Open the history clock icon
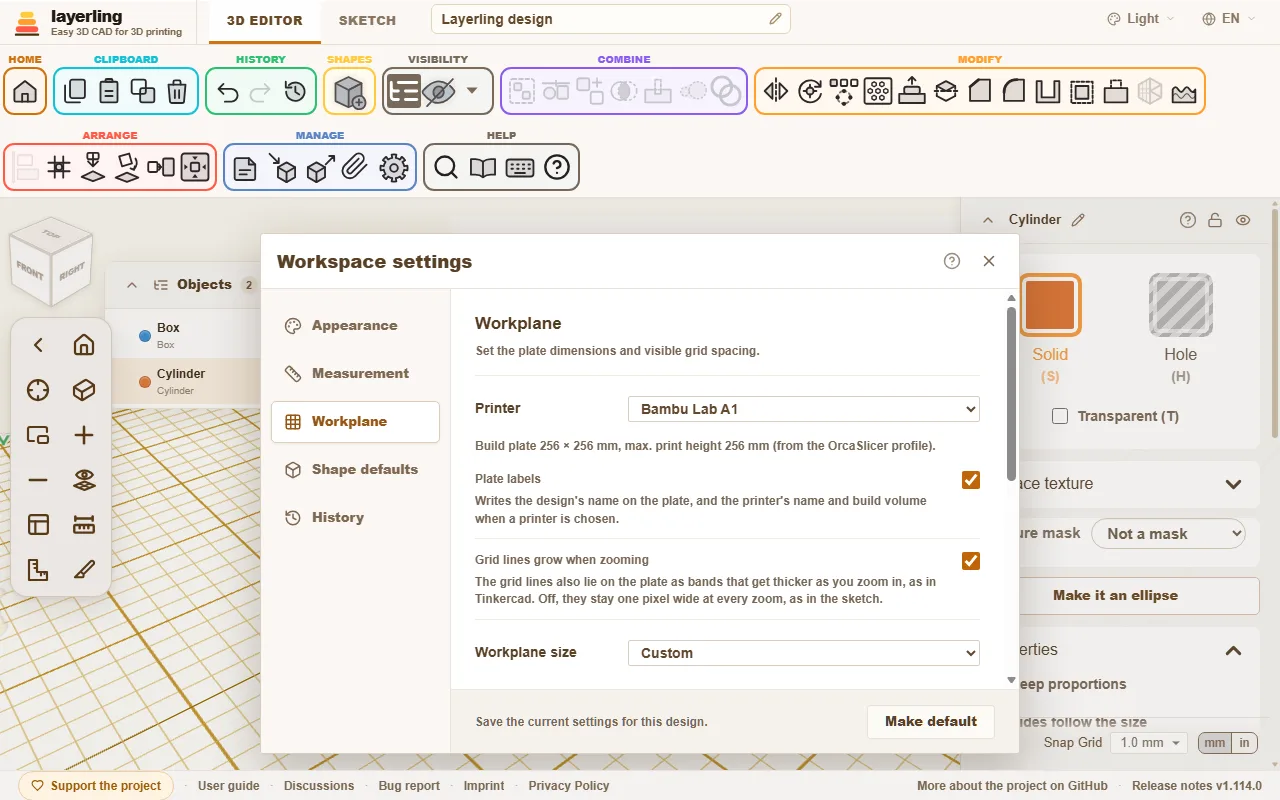This screenshot has height=800, width=1280. click(x=295, y=91)
